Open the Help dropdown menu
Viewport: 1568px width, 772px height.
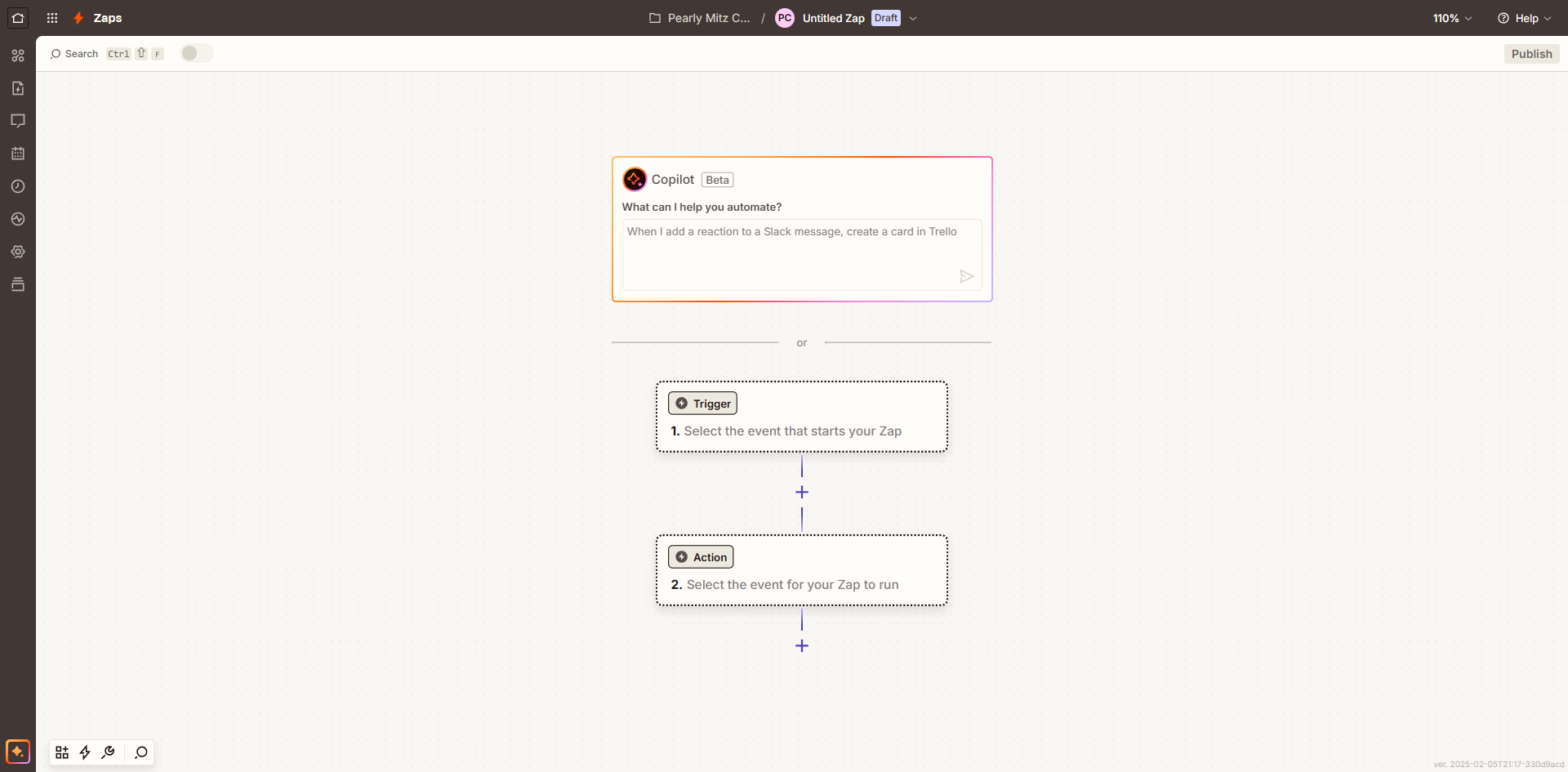click(x=1524, y=18)
